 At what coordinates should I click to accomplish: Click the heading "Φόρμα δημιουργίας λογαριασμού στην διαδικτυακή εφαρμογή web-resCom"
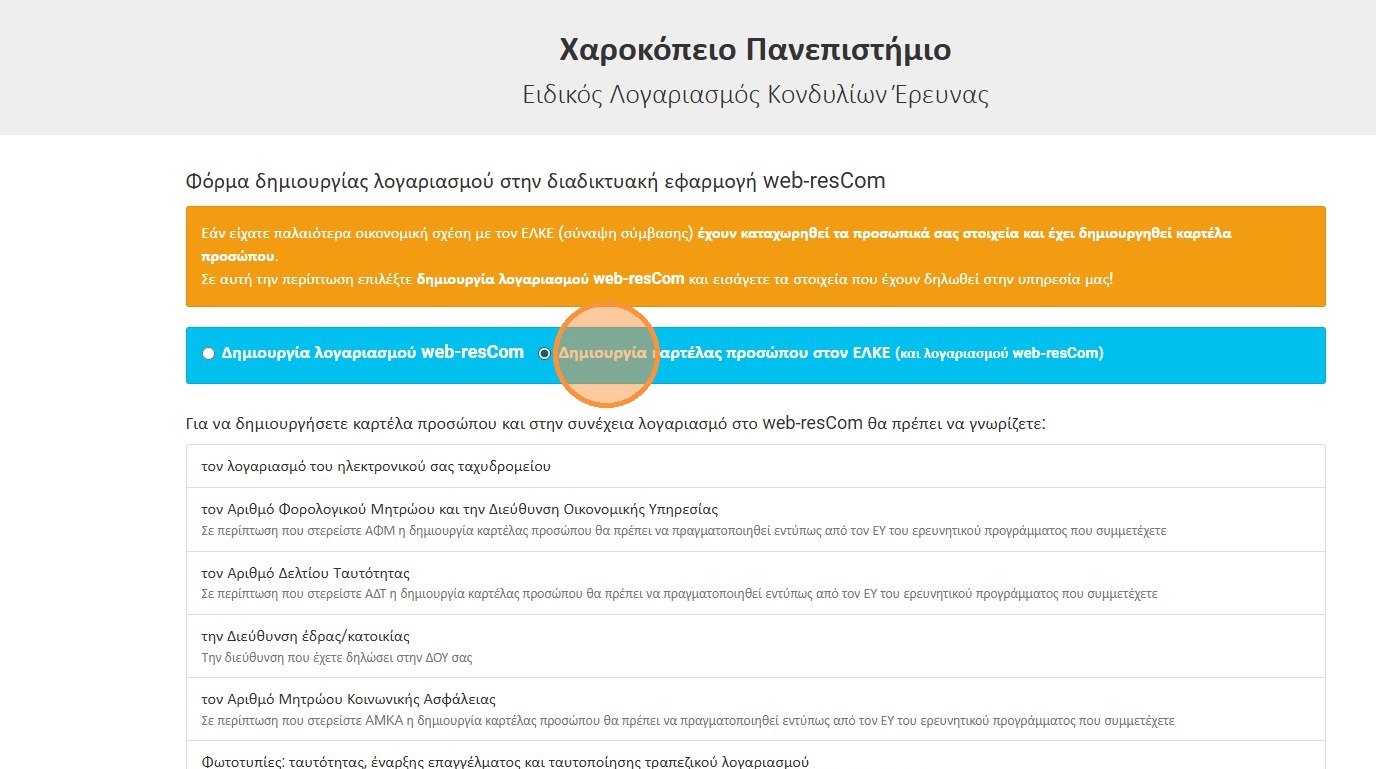tap(535, 181)
